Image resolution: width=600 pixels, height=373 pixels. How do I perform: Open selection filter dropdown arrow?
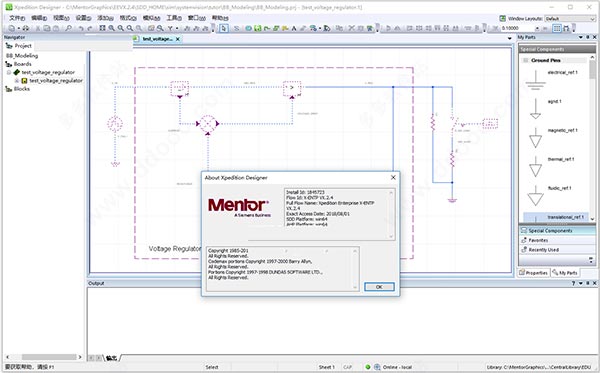pyautogui.click(x=177, y=28)
